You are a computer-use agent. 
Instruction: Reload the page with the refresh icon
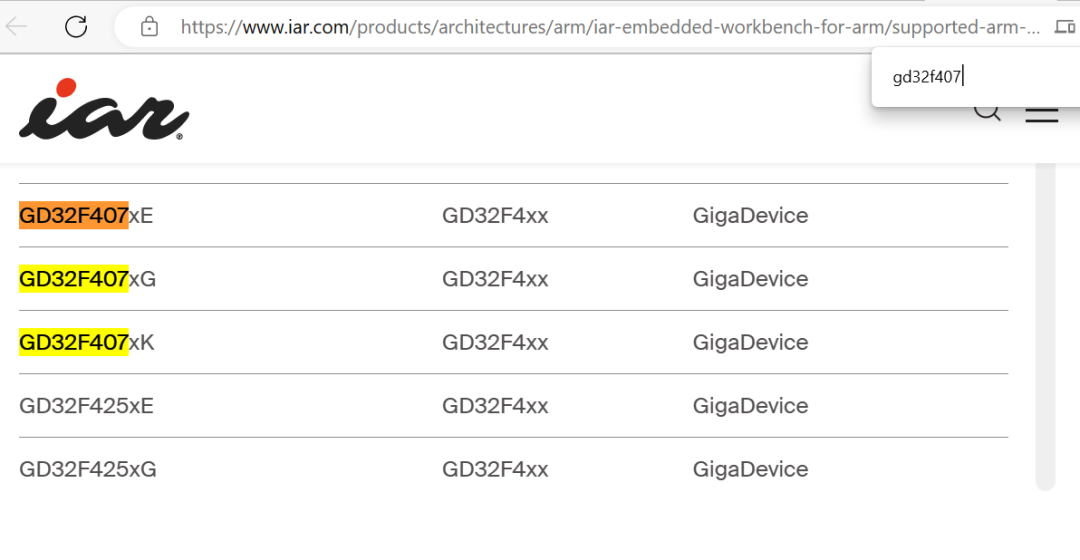point(76,27)
